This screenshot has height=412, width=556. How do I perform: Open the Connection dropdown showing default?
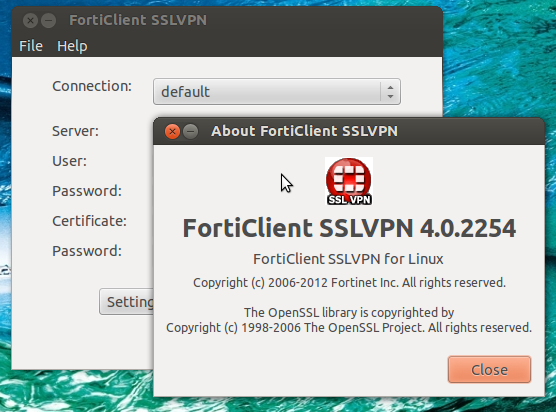click(x=277, y=92)
